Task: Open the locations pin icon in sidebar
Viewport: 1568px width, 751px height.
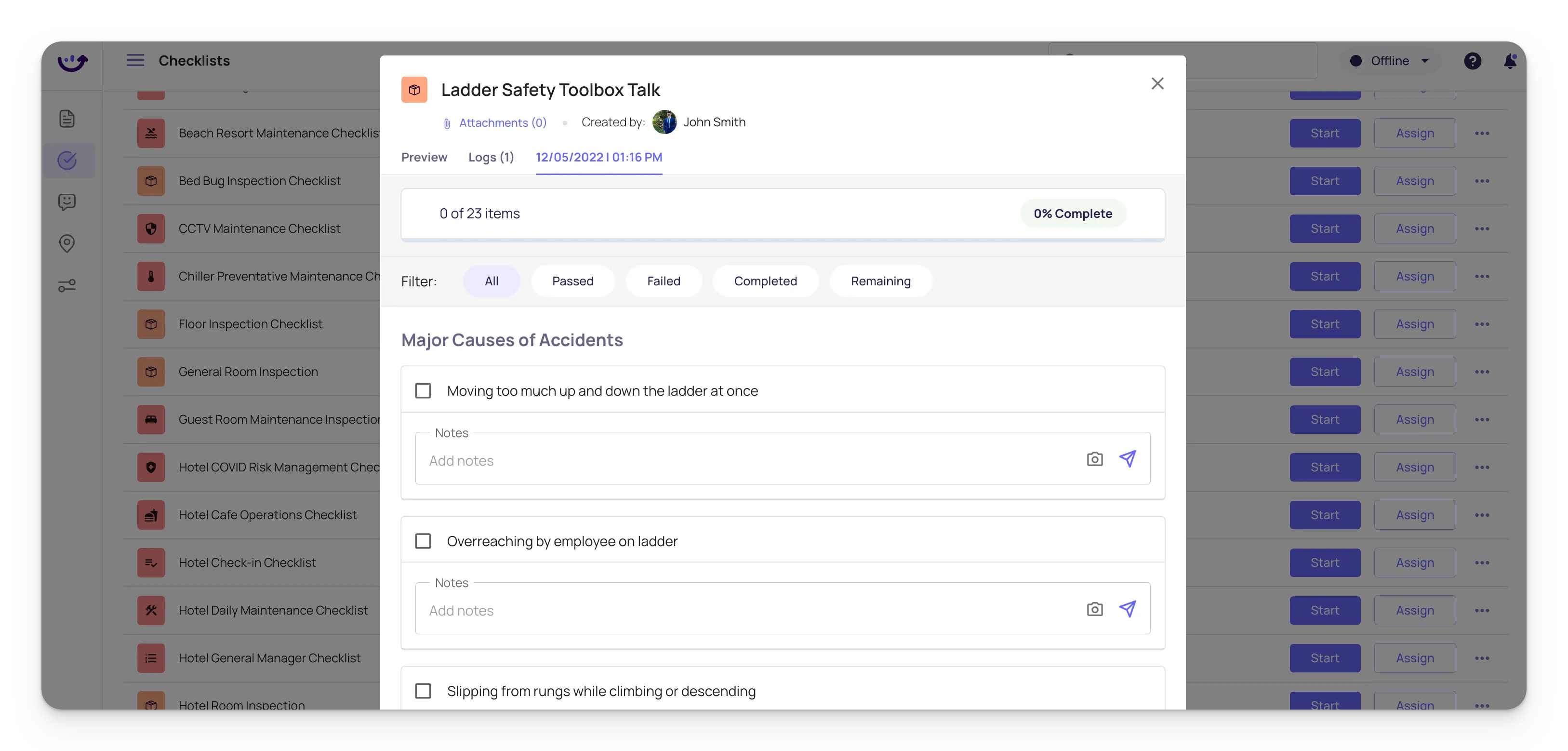Action: coord(67,243)
